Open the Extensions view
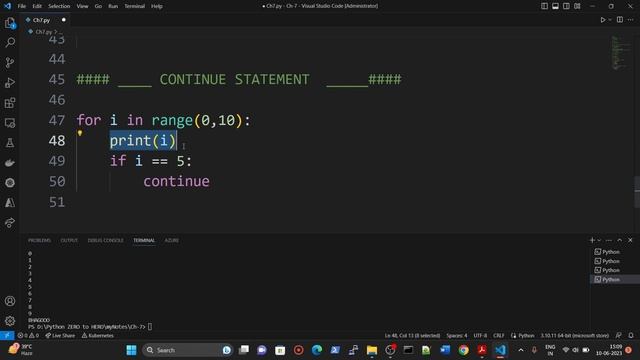The image size is (640, 360). pos(10,102)
